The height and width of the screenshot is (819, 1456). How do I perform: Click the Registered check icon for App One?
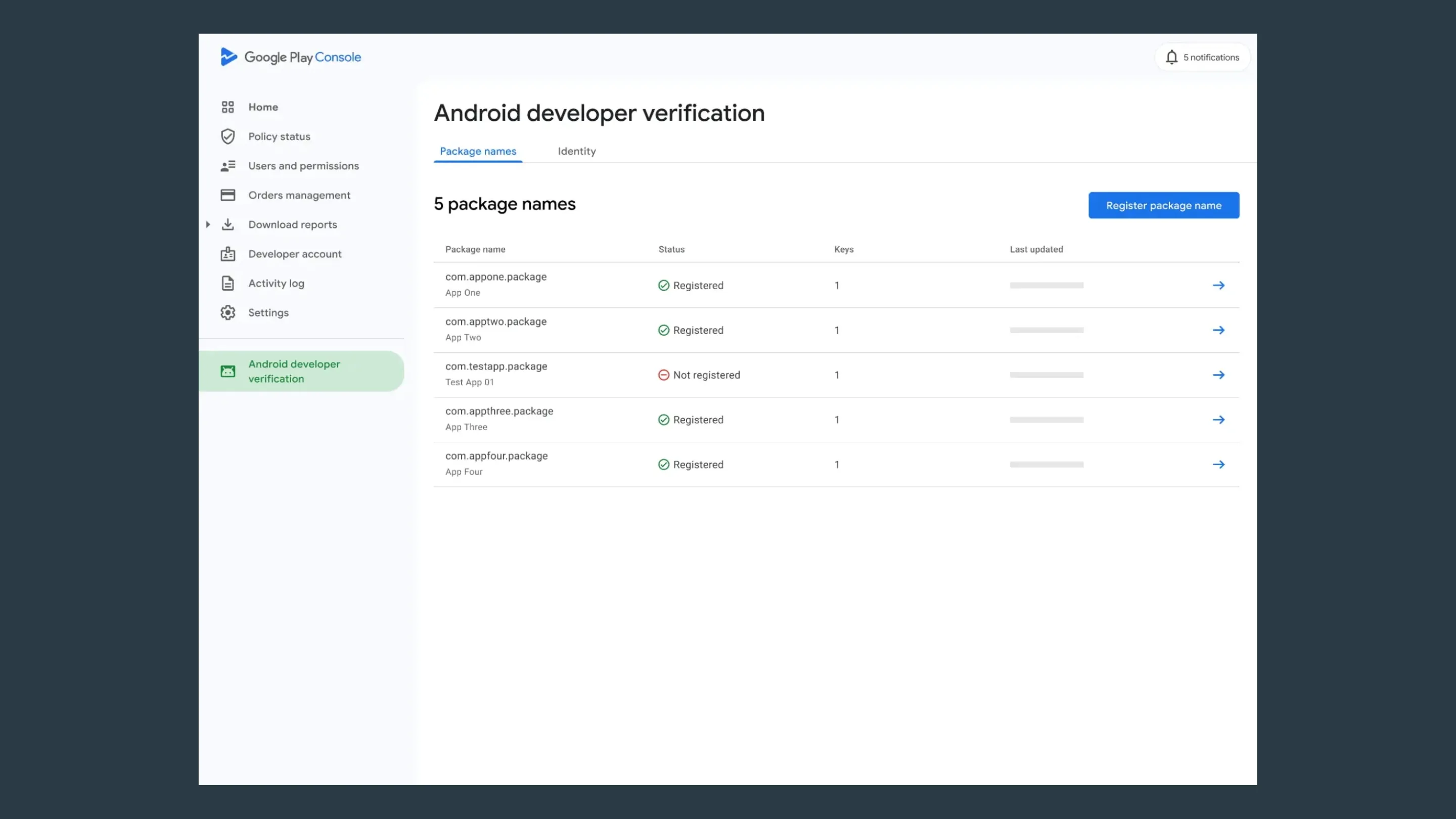click(664, 286)
